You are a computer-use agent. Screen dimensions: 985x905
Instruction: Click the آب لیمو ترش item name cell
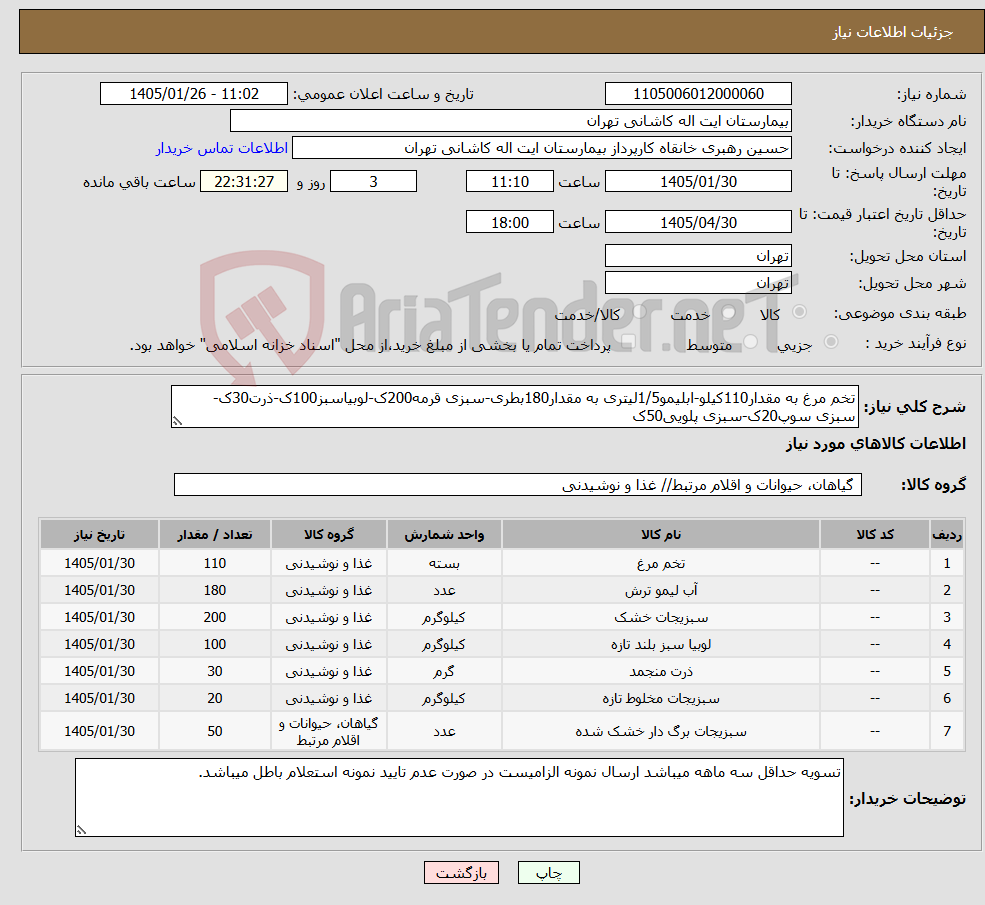(x=661, y=590)
